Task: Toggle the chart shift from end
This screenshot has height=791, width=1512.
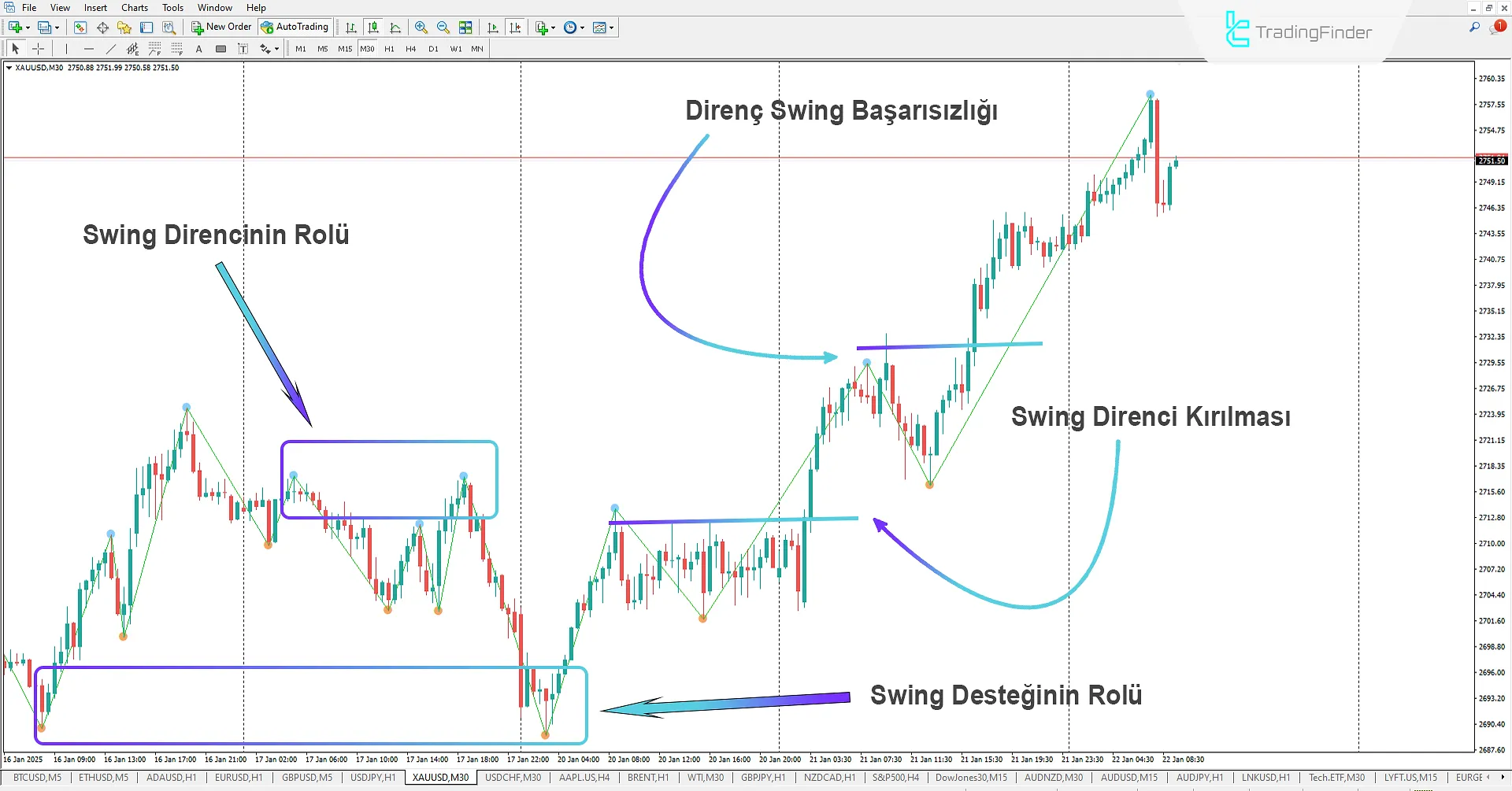Action: coord(516,27)
